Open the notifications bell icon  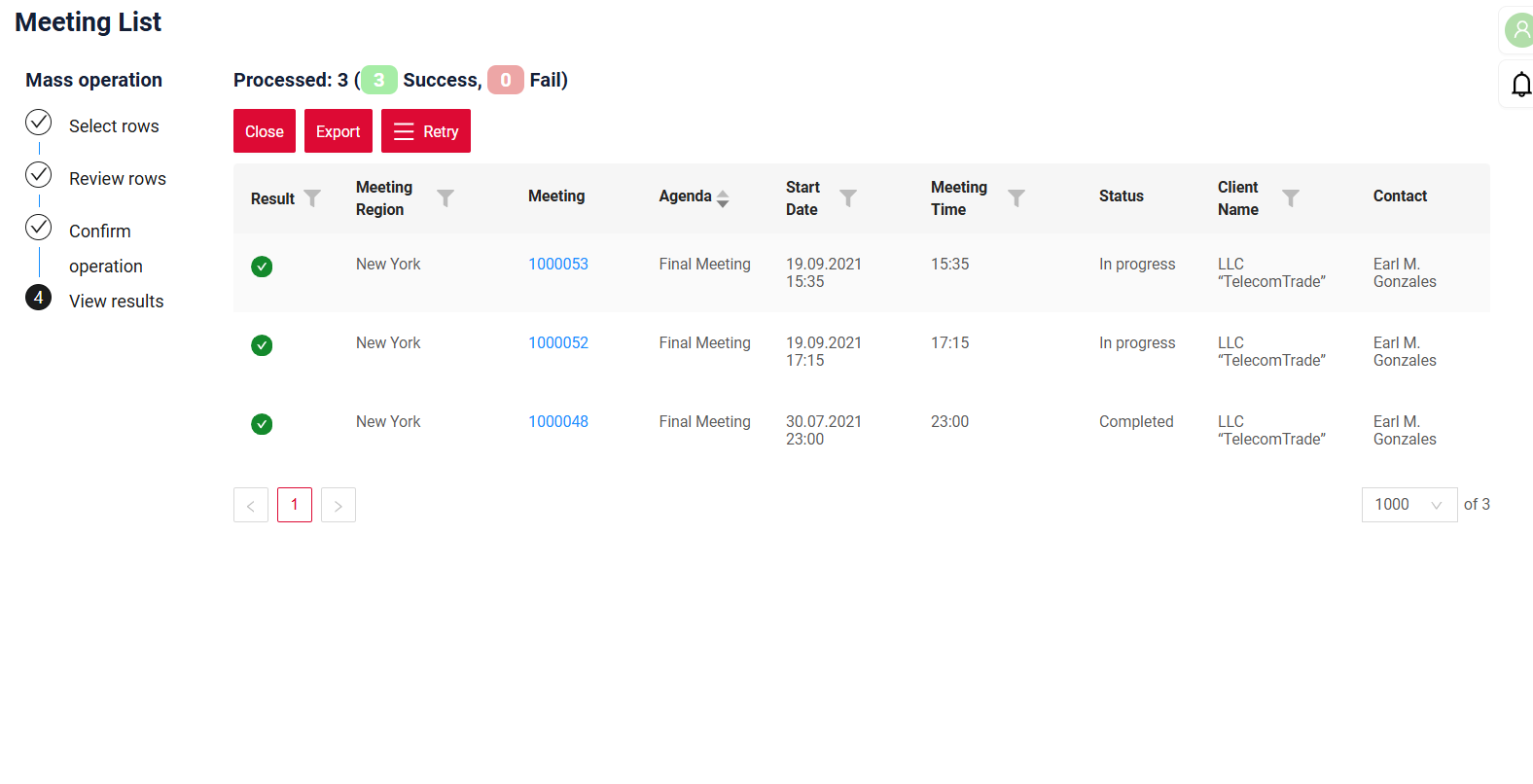point(1521,85)
